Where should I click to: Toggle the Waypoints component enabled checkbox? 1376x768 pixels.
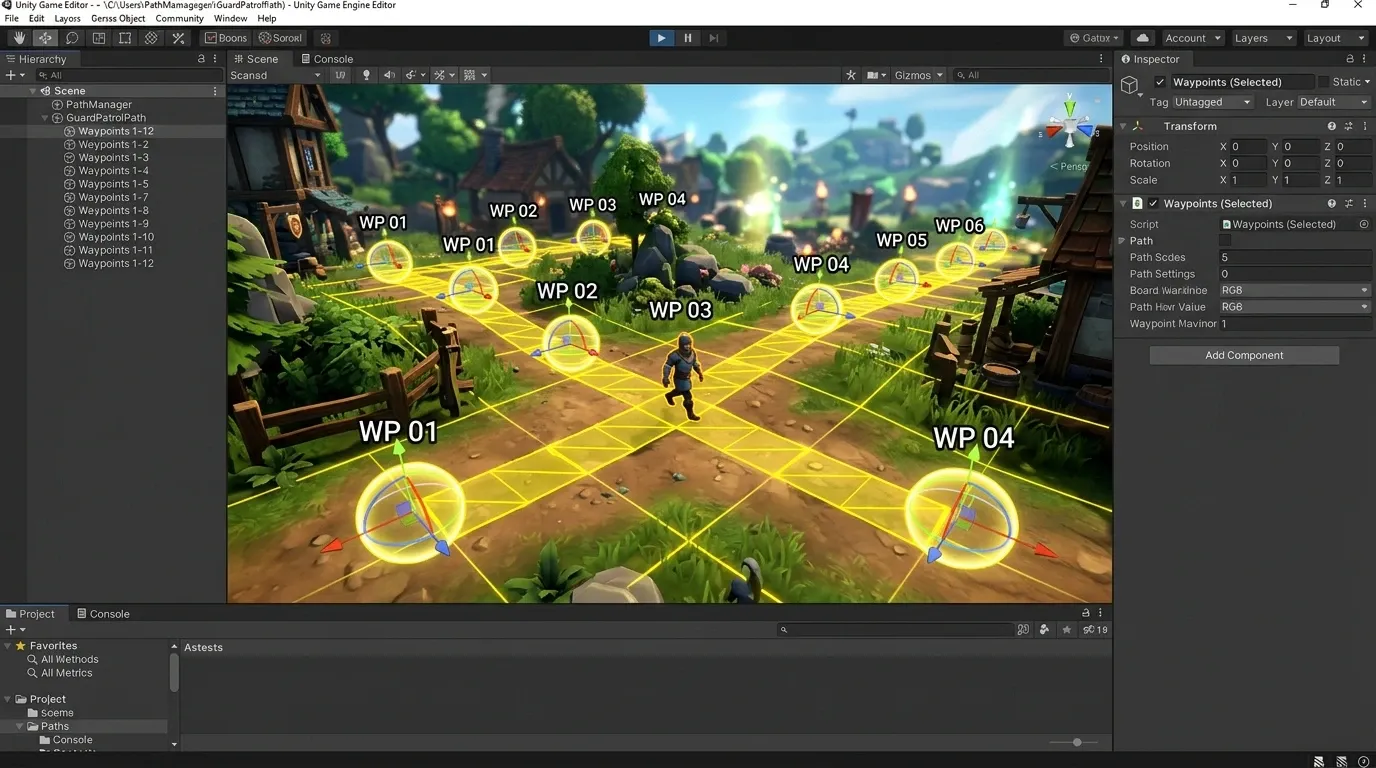click(x=1153, y=203)
